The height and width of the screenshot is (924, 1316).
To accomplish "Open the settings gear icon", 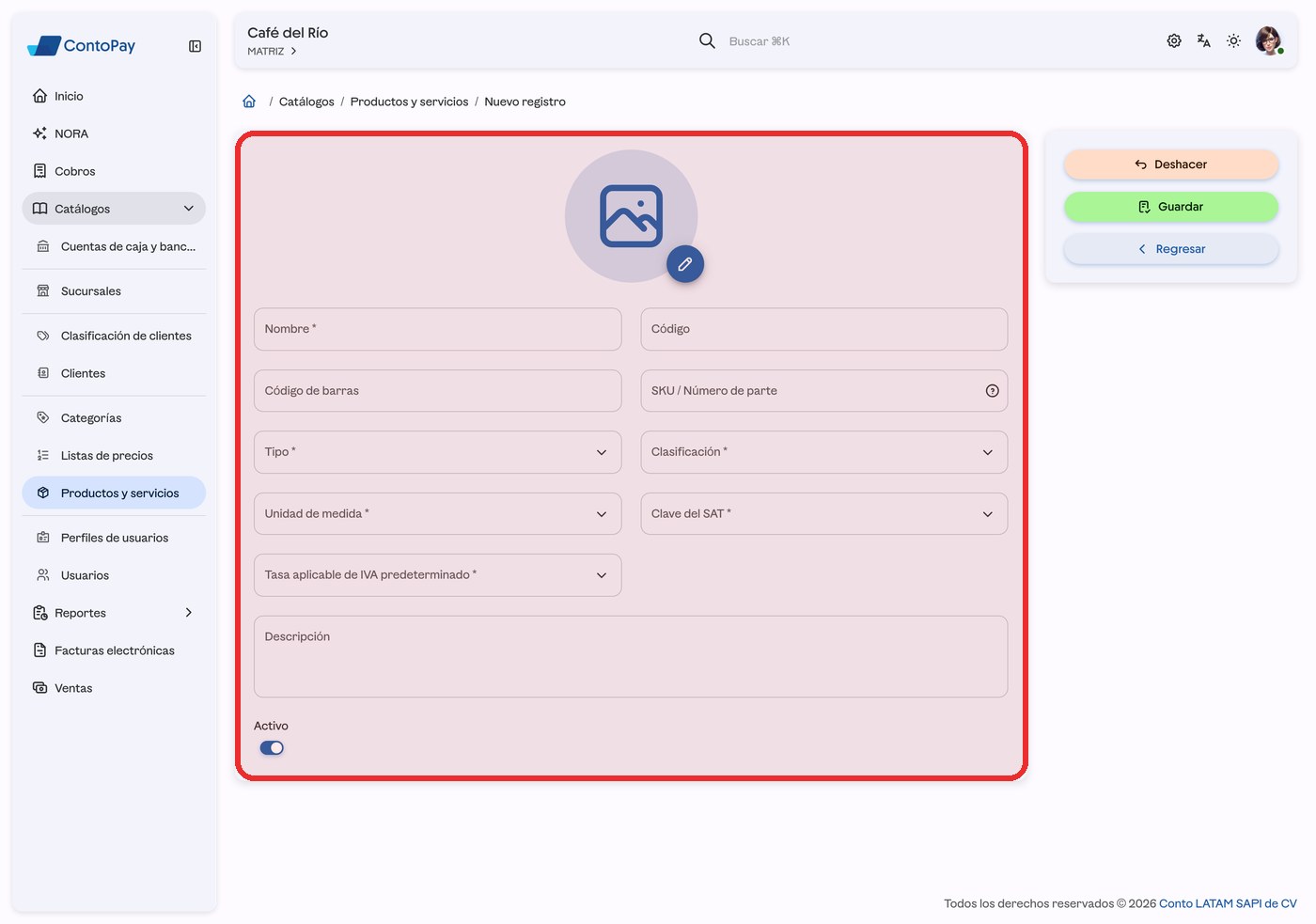I will pyautogui.click(x=1174, y=41).
